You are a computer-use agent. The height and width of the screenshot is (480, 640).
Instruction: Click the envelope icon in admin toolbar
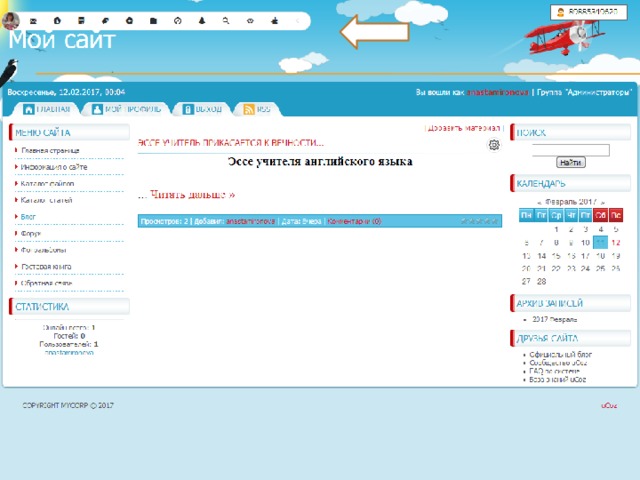pyautogui.click(x=34, y=20)
